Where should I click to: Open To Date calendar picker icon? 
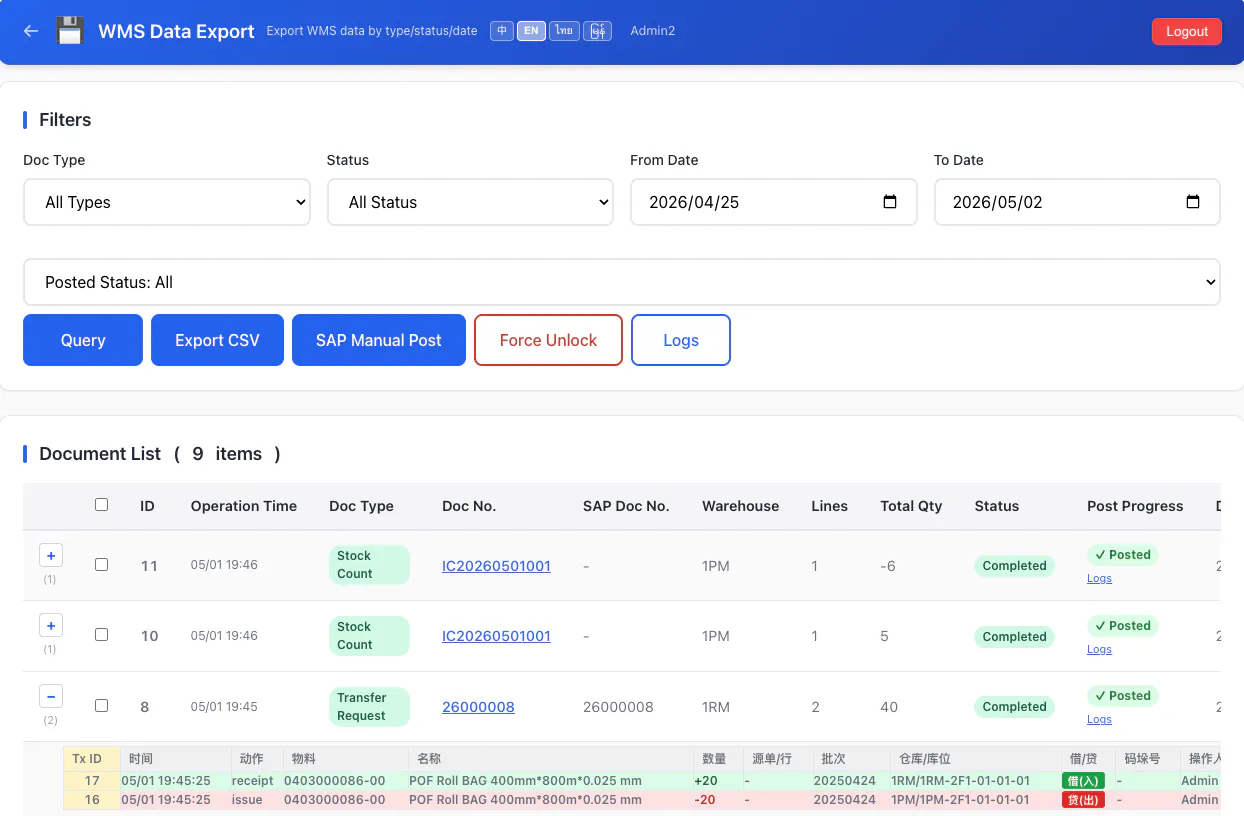(1193, 202)
